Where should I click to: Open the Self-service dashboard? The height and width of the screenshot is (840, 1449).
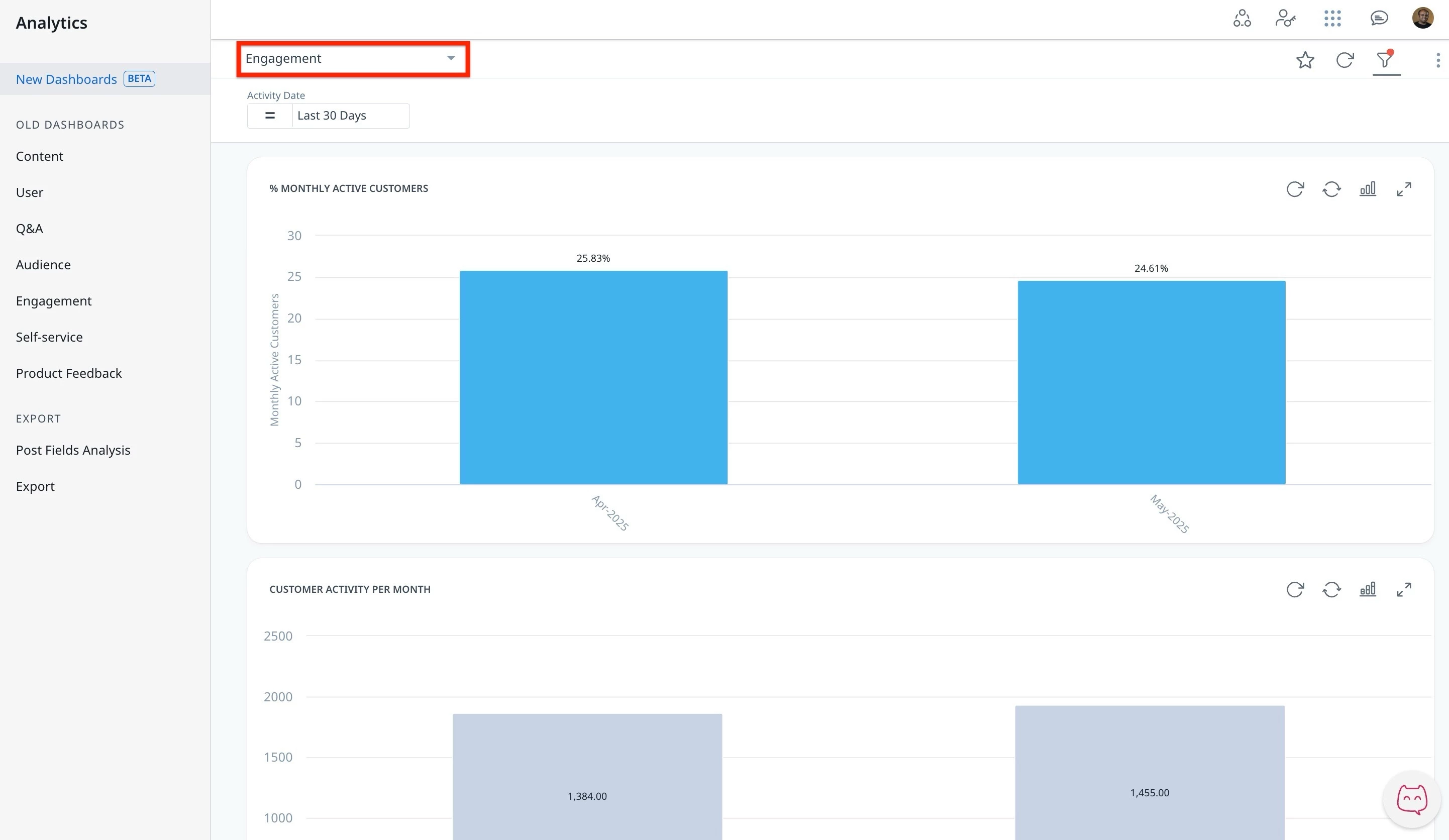point(49,337)
